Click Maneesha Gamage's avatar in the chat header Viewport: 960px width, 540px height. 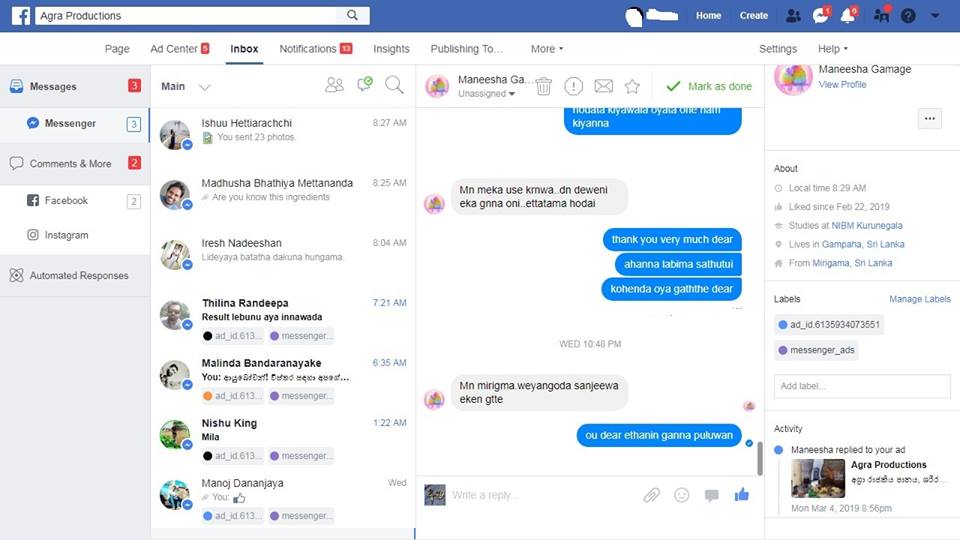(x=437, y=86)
